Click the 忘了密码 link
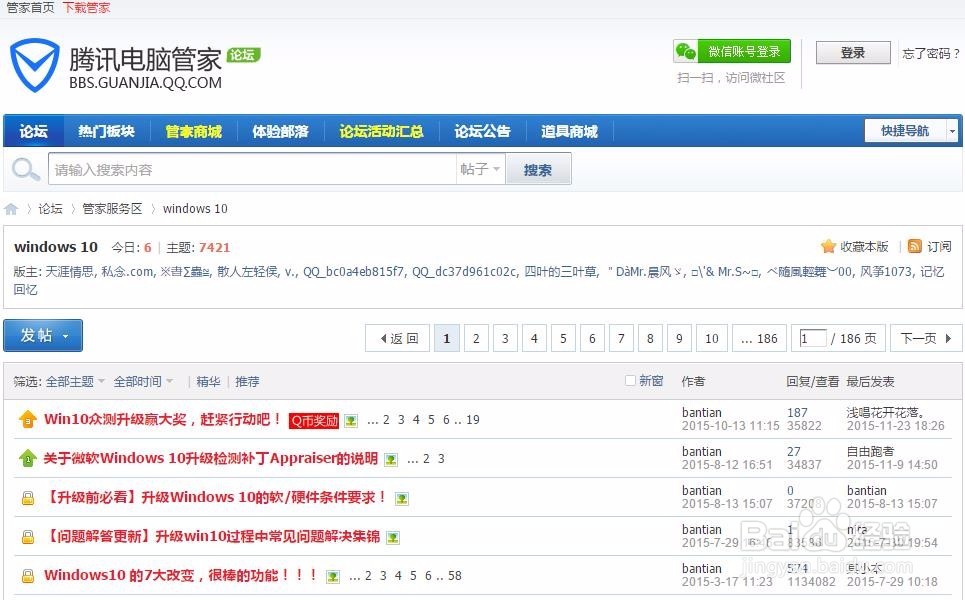Screen dimensions: 965x600 click(x=931, y=54)
